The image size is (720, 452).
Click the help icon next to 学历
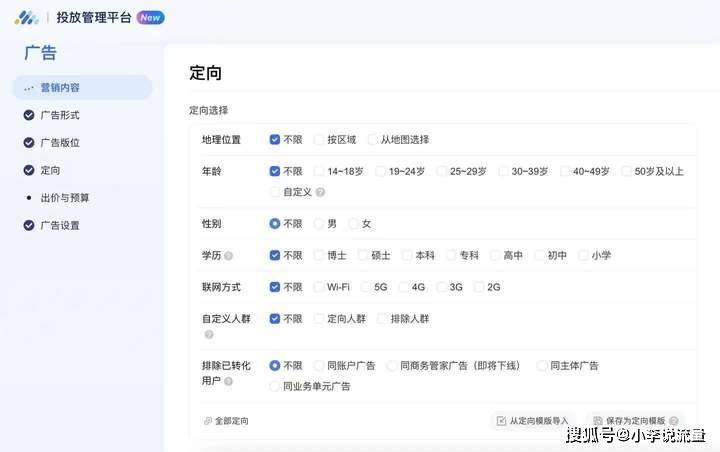pos(229,256)
